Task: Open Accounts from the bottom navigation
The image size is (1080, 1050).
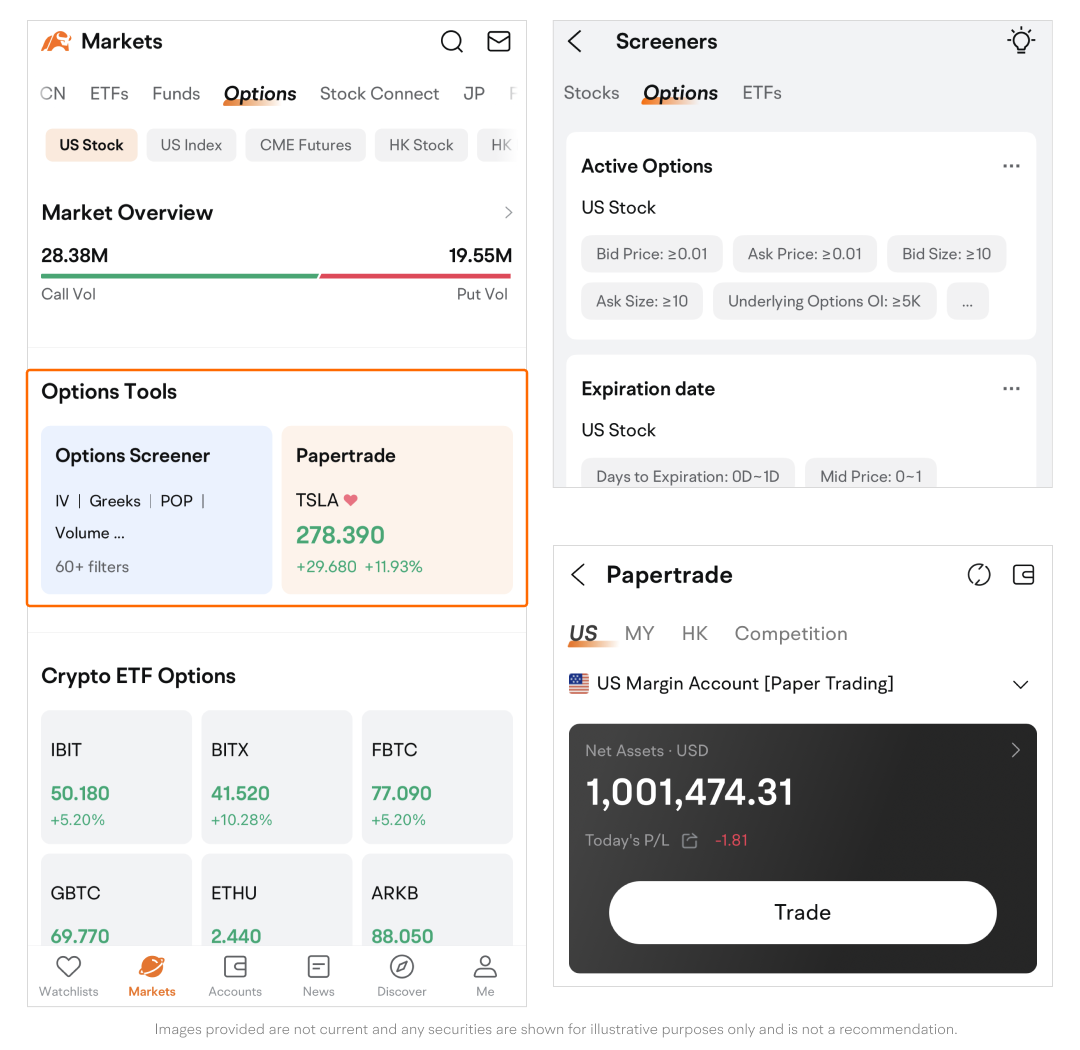Action: tap(235, 975)
